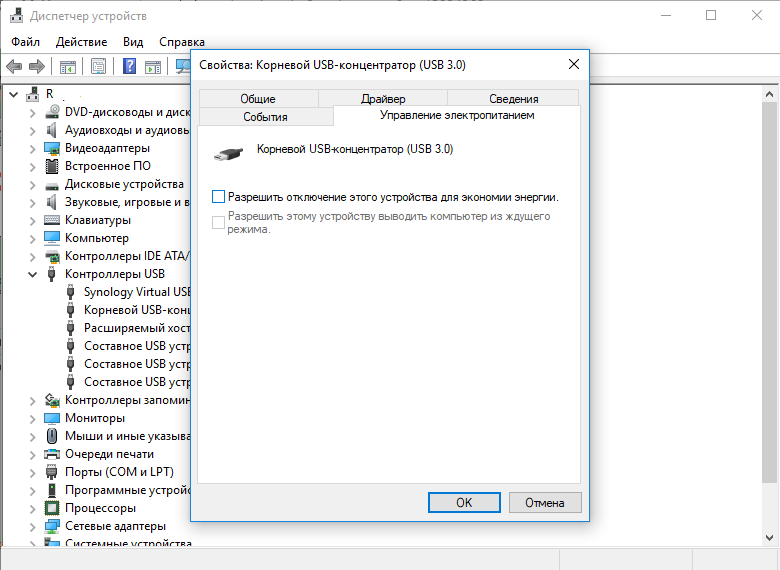Image resolution: width=780 pixels, height=570 pixels.
Task: Switch to the Общие tab
Action: [258, 98]
